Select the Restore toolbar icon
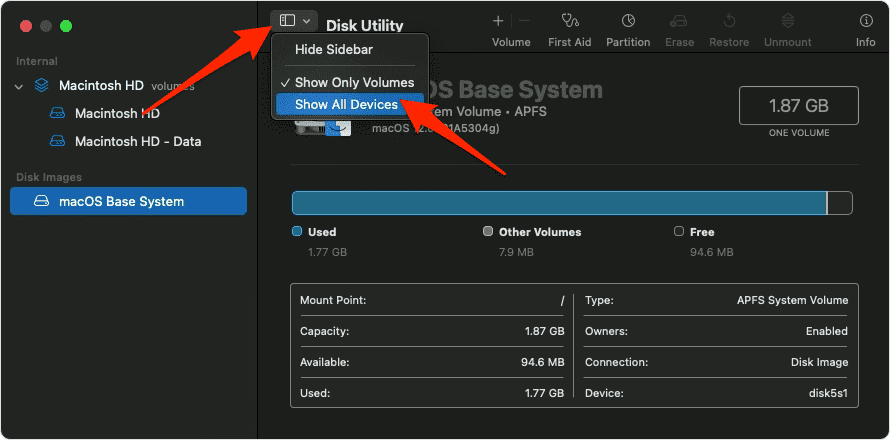890x440 pixels. [729, 21]
